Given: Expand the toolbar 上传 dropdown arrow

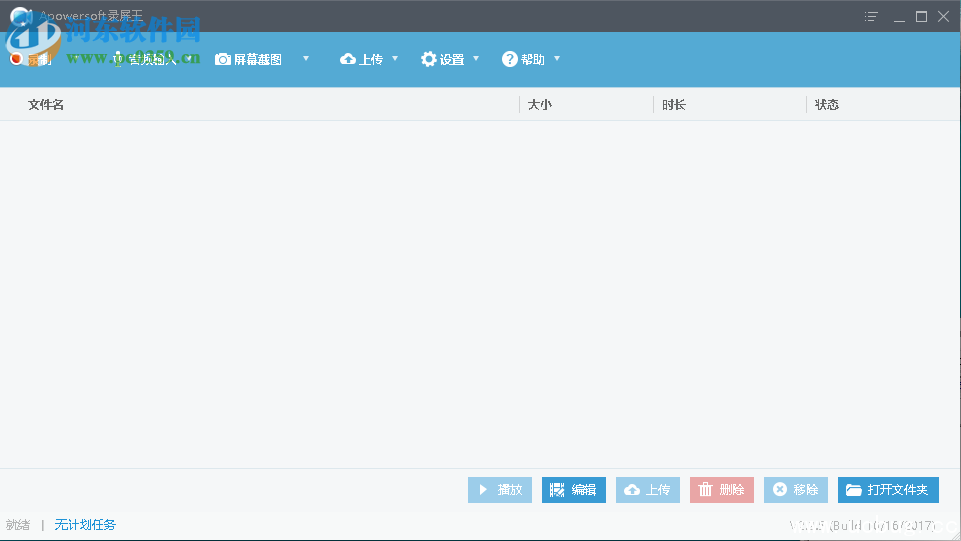Looking at the screenshot, I should (x=395, y=59).
